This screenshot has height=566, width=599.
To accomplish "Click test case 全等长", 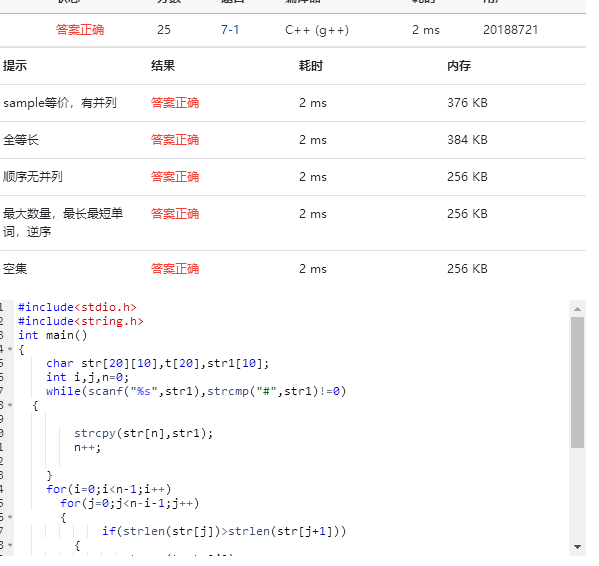I will (21, 140).
